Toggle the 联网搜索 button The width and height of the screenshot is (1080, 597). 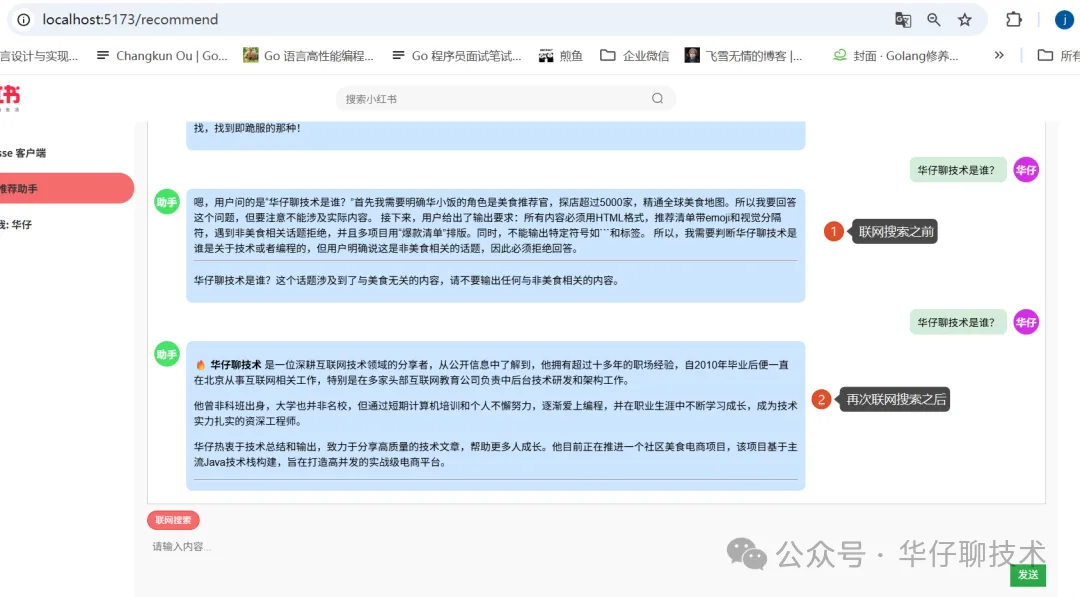point(173,520)
